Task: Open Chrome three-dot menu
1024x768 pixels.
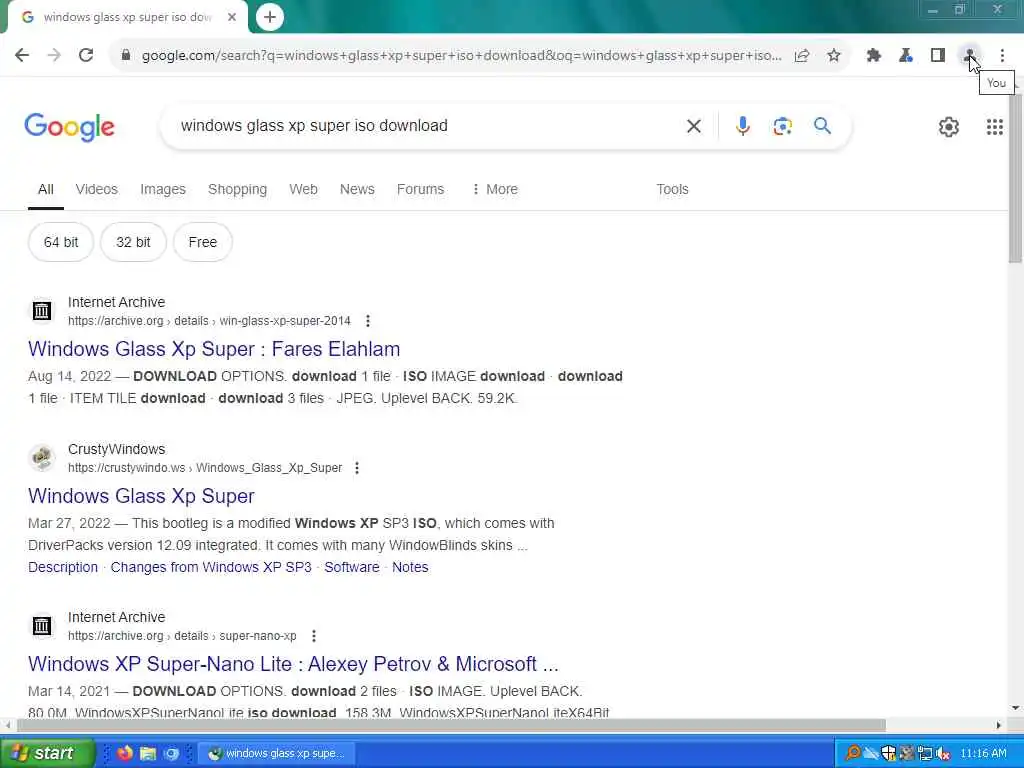Action: point(1002,56)
